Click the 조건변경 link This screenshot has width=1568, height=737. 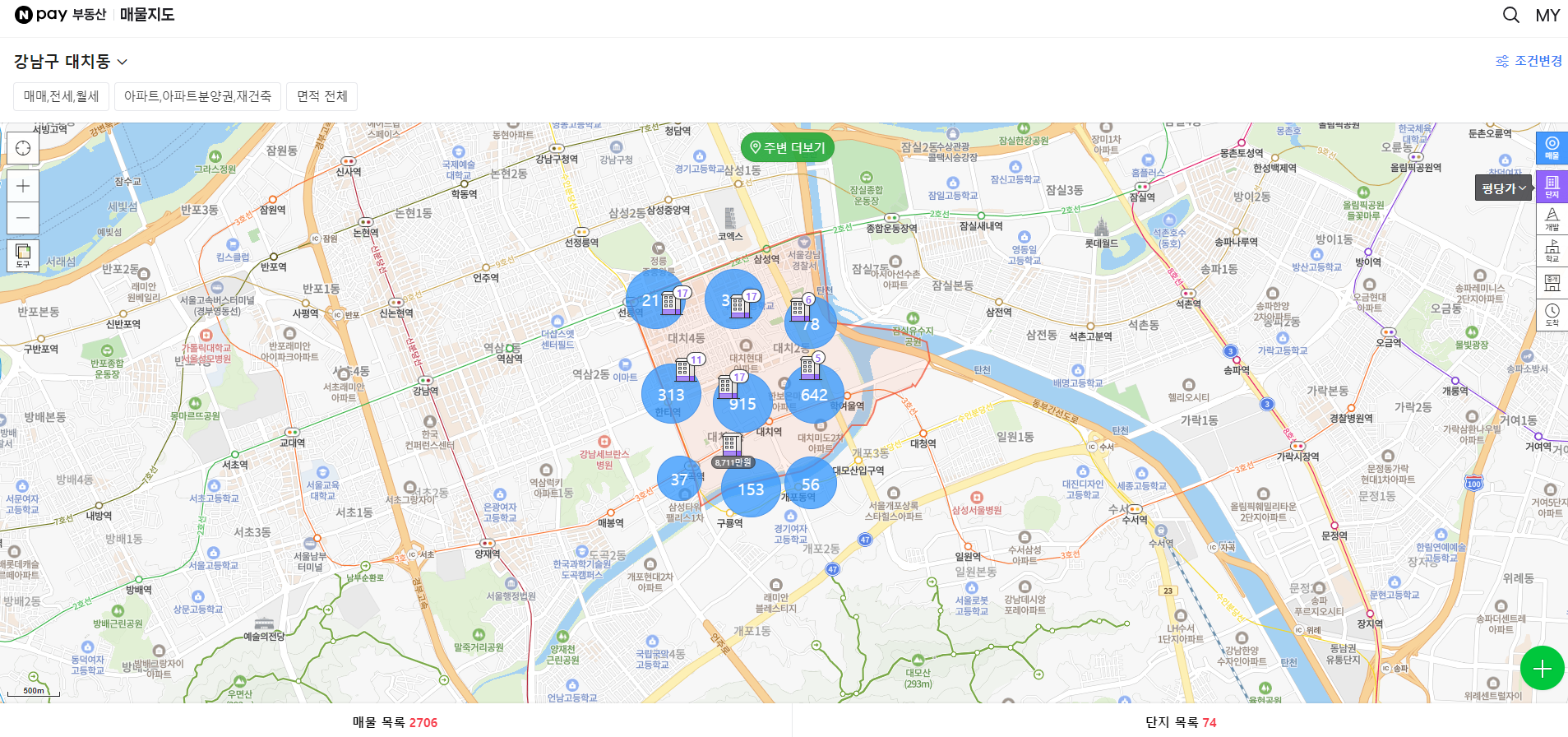point(1538,61)
